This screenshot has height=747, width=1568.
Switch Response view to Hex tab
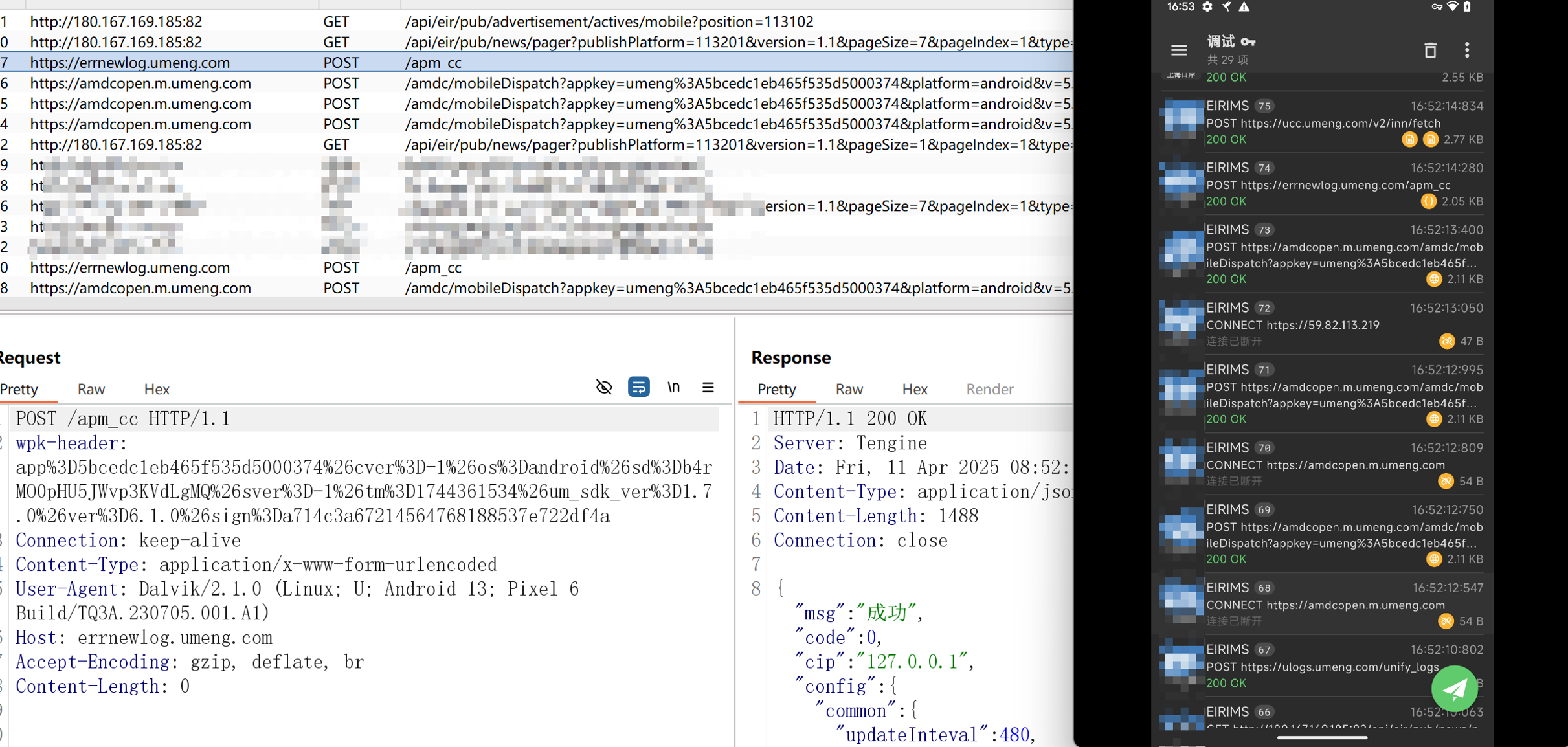coord(914,389)
